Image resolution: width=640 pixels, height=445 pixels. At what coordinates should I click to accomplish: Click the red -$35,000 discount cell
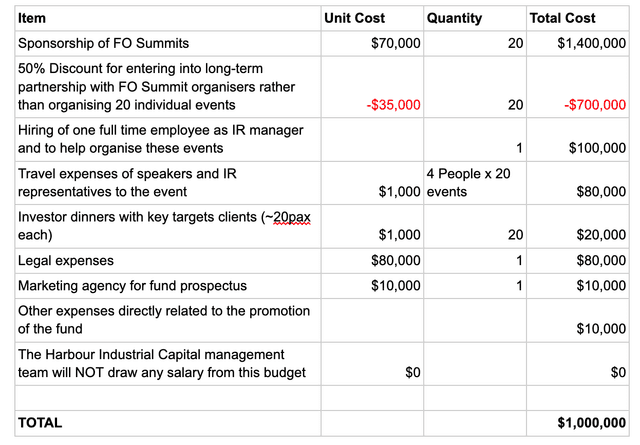point(393,104)
